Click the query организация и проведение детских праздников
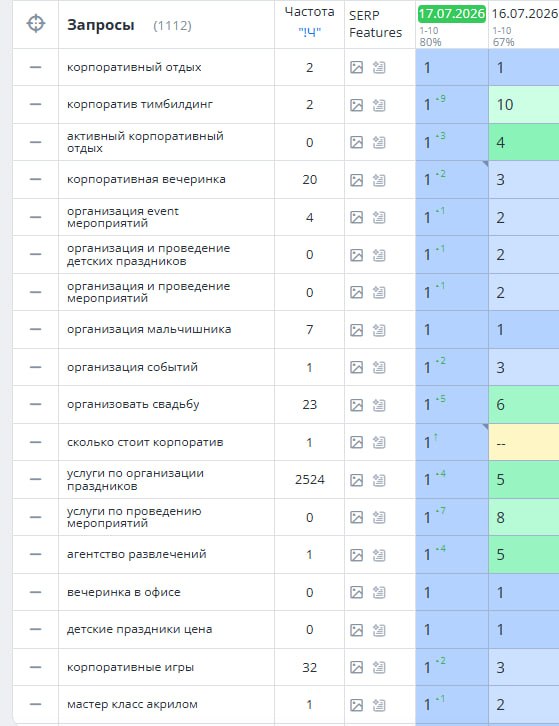 click(149, 255)
